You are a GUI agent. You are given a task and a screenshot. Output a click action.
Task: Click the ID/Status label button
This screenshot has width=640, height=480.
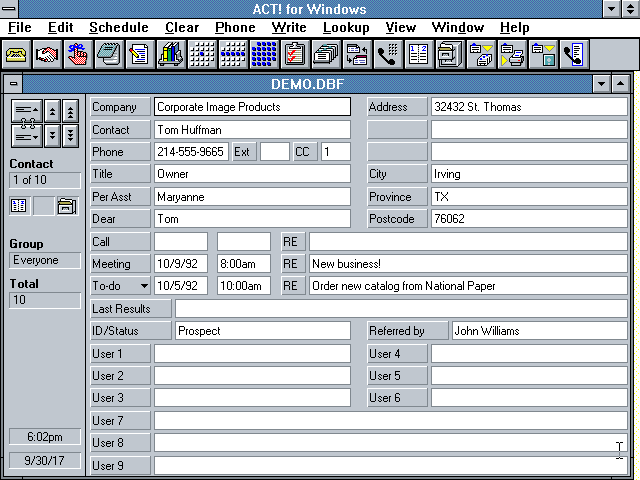[x=131, y=331]
